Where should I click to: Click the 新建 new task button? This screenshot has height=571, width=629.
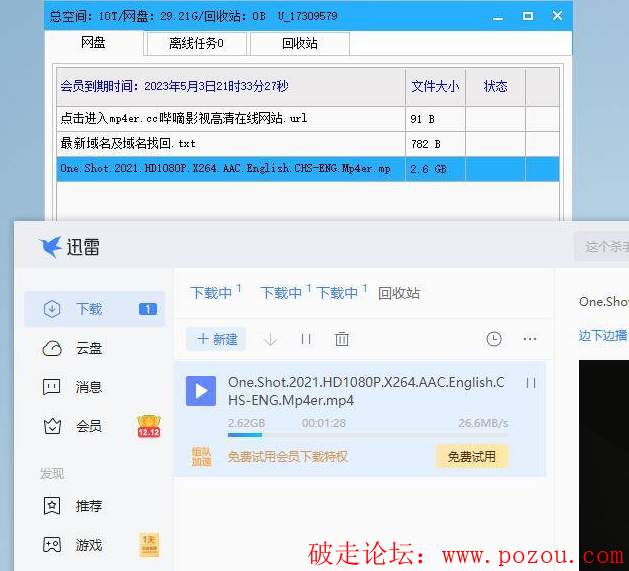click(x=216, y=339)
